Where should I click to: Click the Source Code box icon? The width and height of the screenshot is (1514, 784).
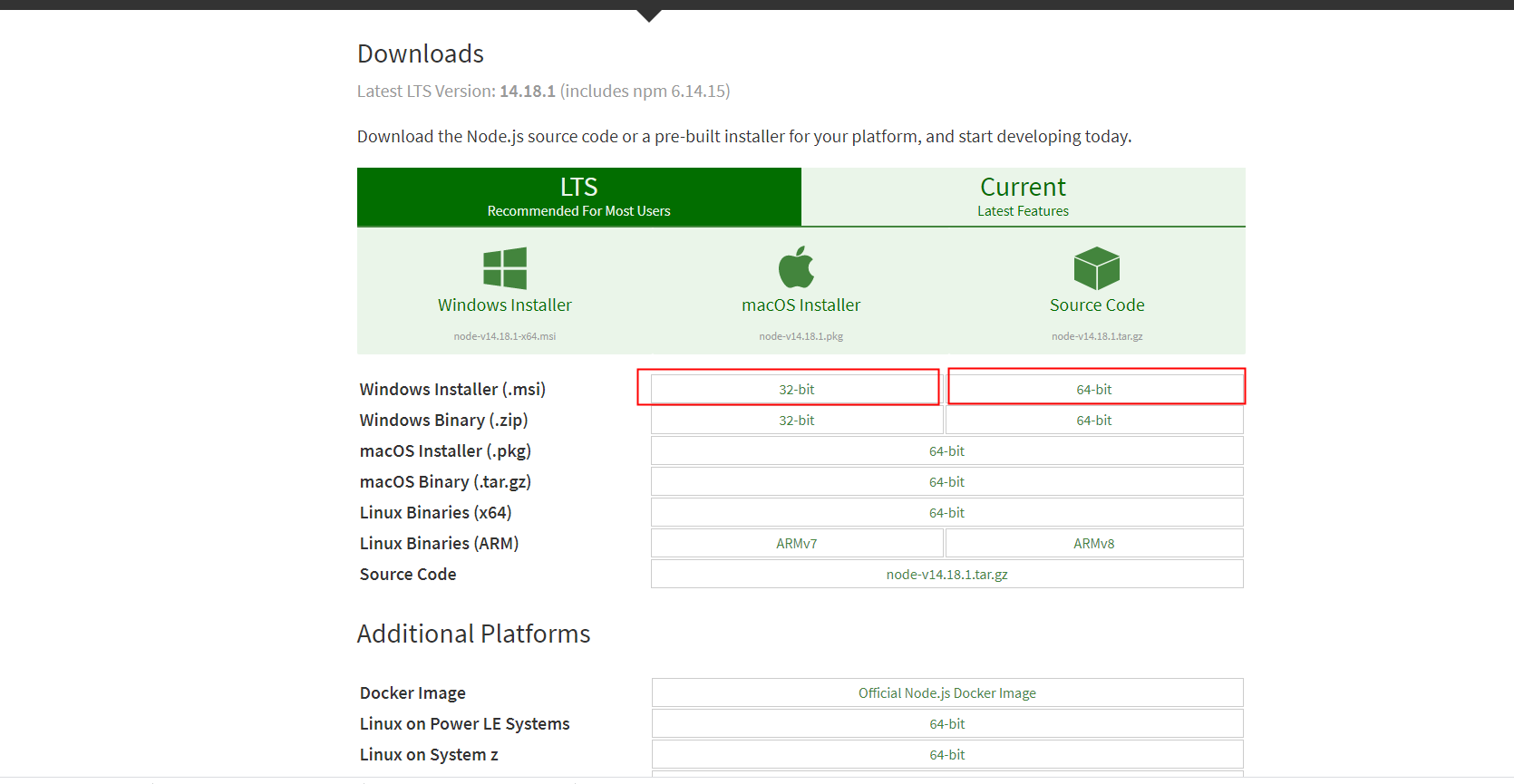(x=1097, y=268)
